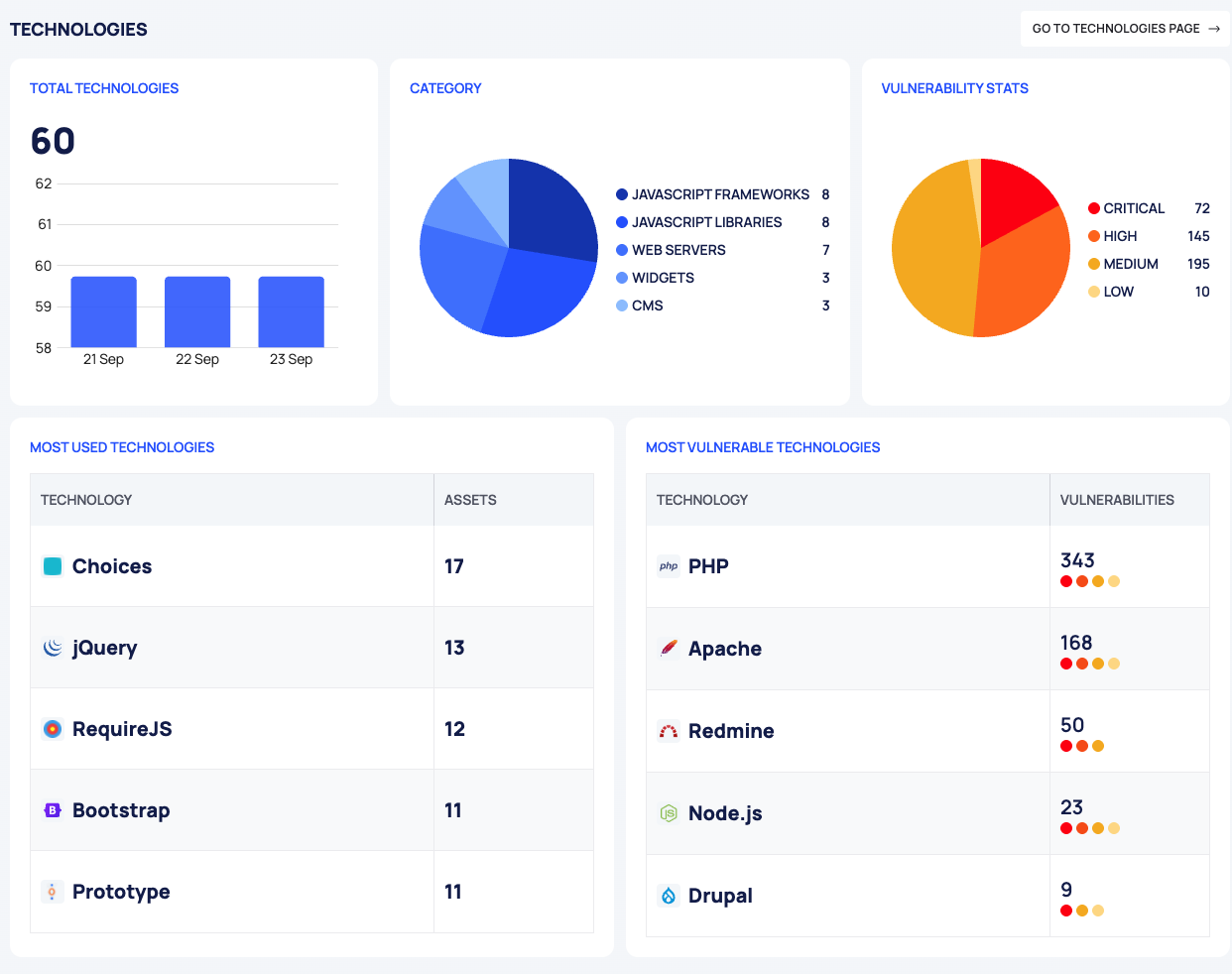The width and height of the screenshot is (1232, 974).
Task: Click the JAVASCRIPT FRAMEWORKS legend label
Action: tap(721, 194)
